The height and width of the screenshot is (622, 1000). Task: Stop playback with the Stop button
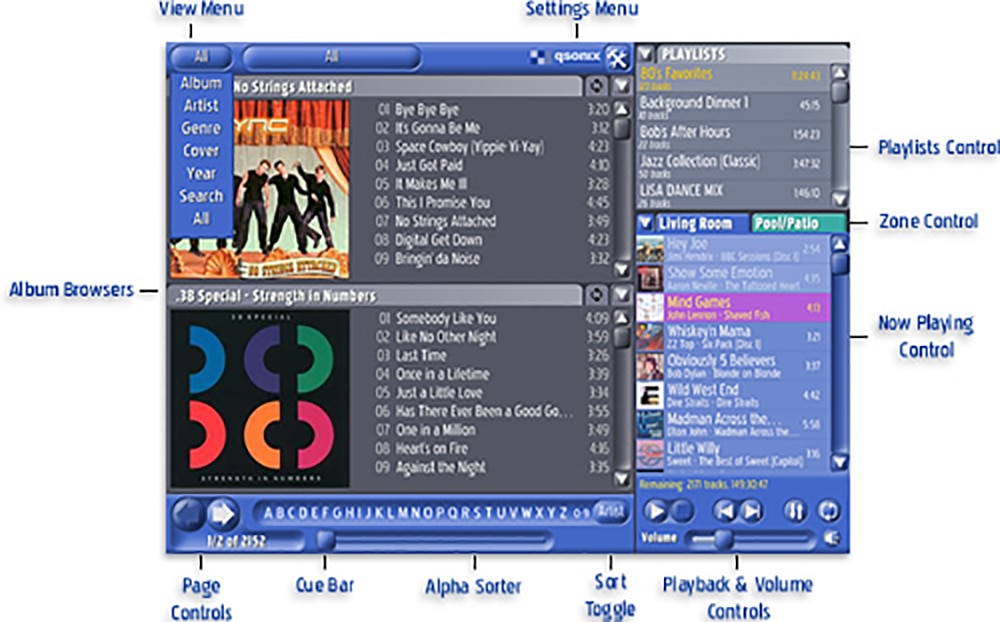(x=682, y=511)
